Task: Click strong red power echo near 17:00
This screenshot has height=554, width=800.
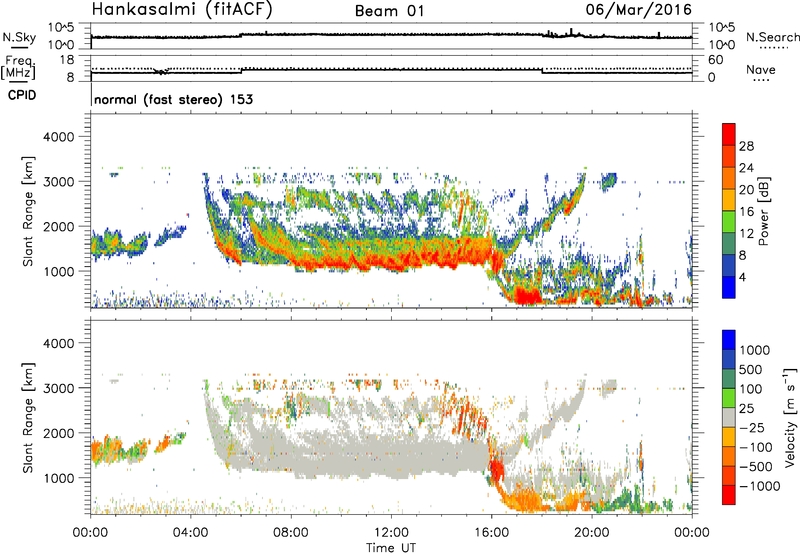Action: (527, 295)
